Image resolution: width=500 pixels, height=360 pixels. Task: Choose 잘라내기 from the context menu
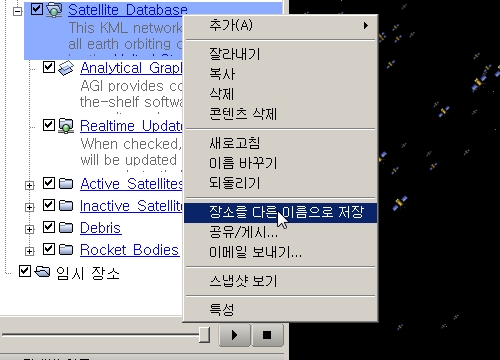point(280,54)
